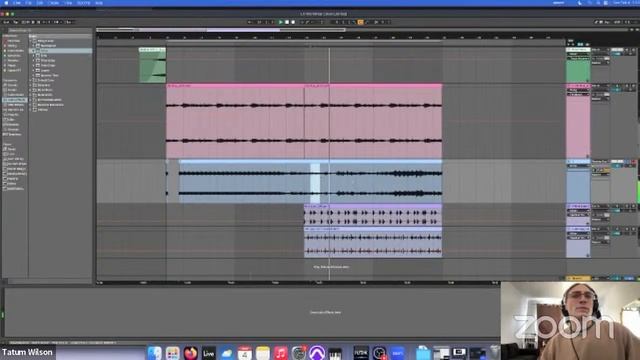Open pink track's automation device chooser
Screen dimensions: 640x360
point(578,91)
